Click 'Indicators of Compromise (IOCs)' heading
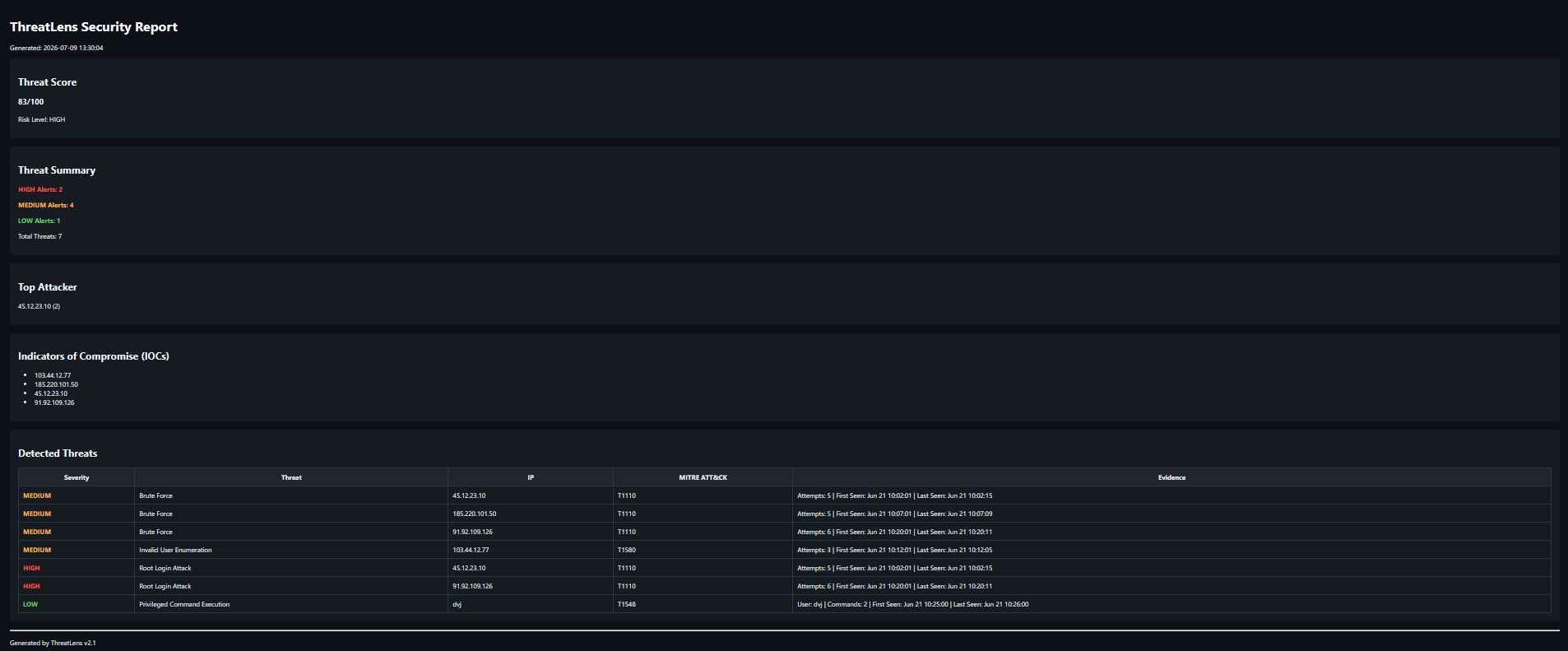 point(94,356)
